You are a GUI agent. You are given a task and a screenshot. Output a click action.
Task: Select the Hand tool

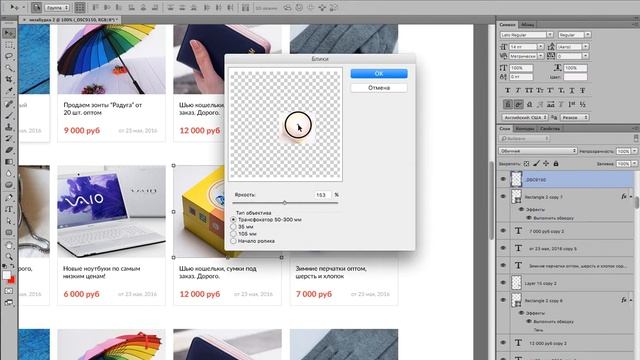(x=9, y=245)
